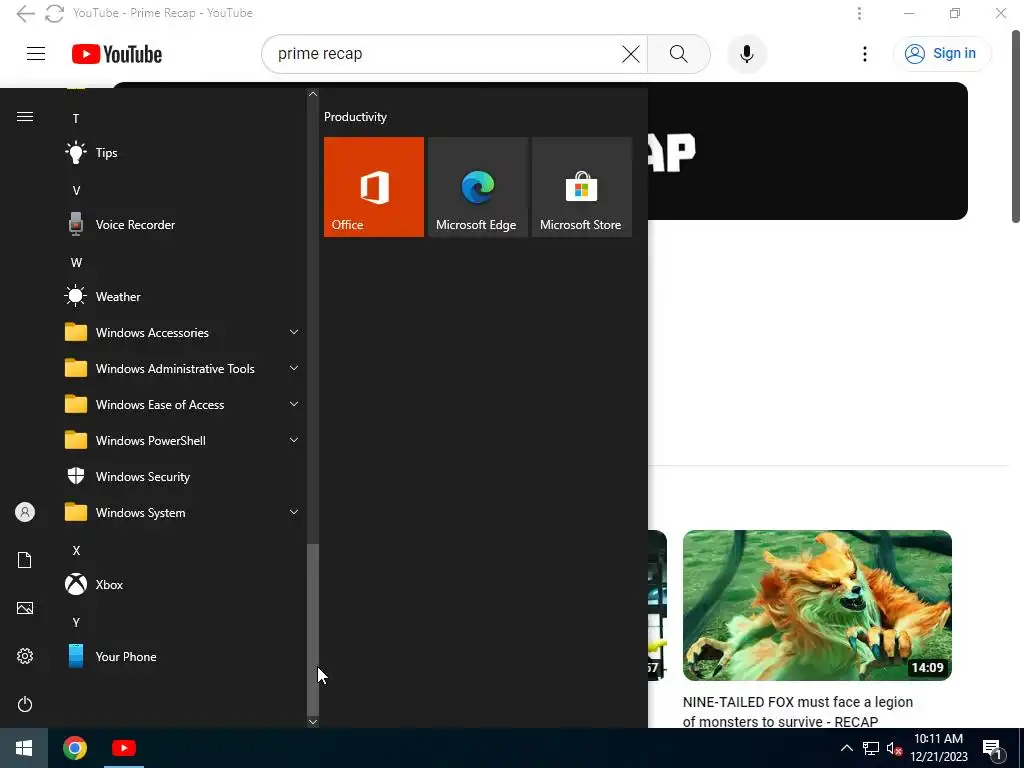Open the YouTube guide hamburger menu

coord(36,54)
